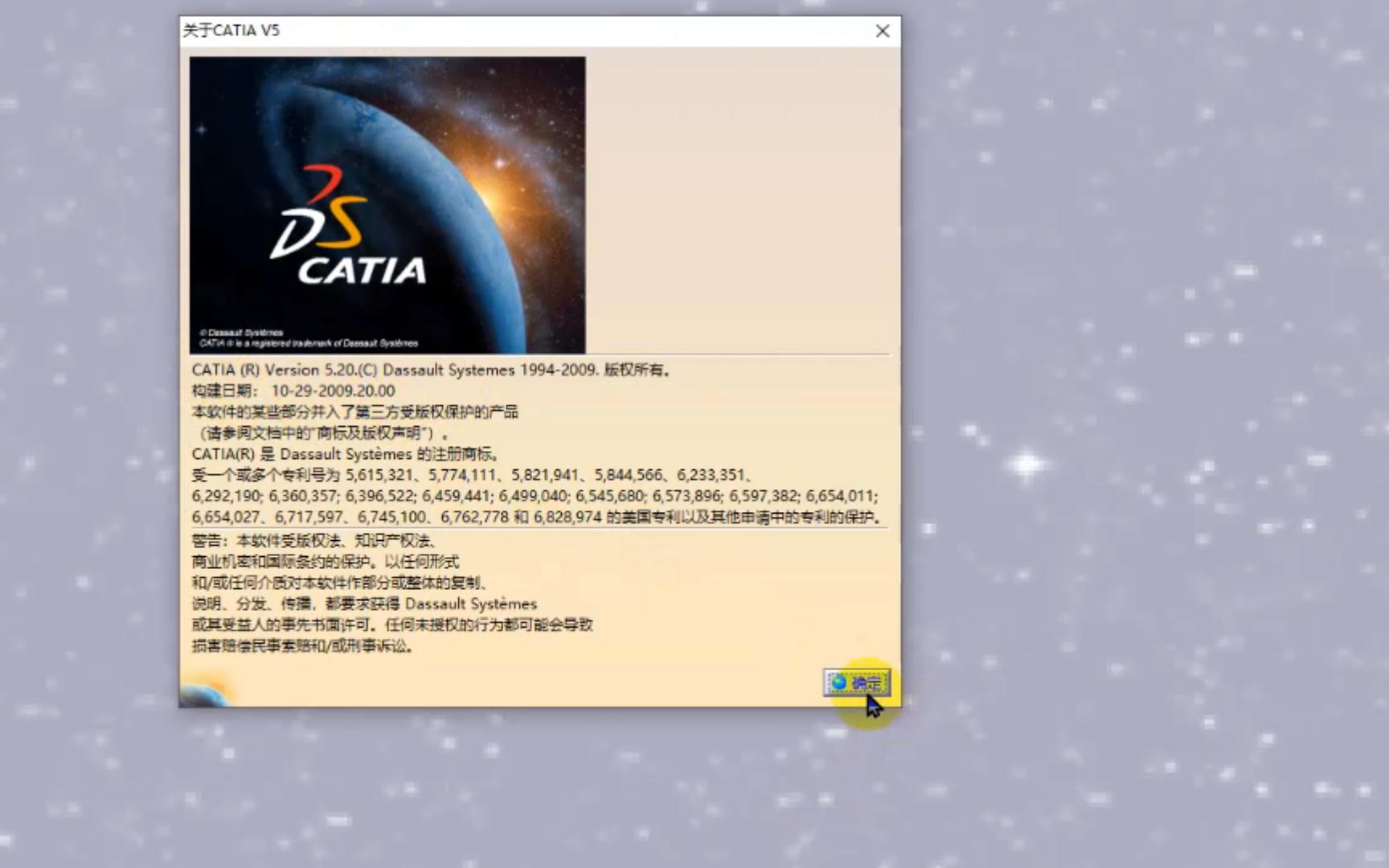Click the patent line starting with '6,654,027'
Image resolution: width=1389 pixels, height=868 pixels.
[538, 517]
